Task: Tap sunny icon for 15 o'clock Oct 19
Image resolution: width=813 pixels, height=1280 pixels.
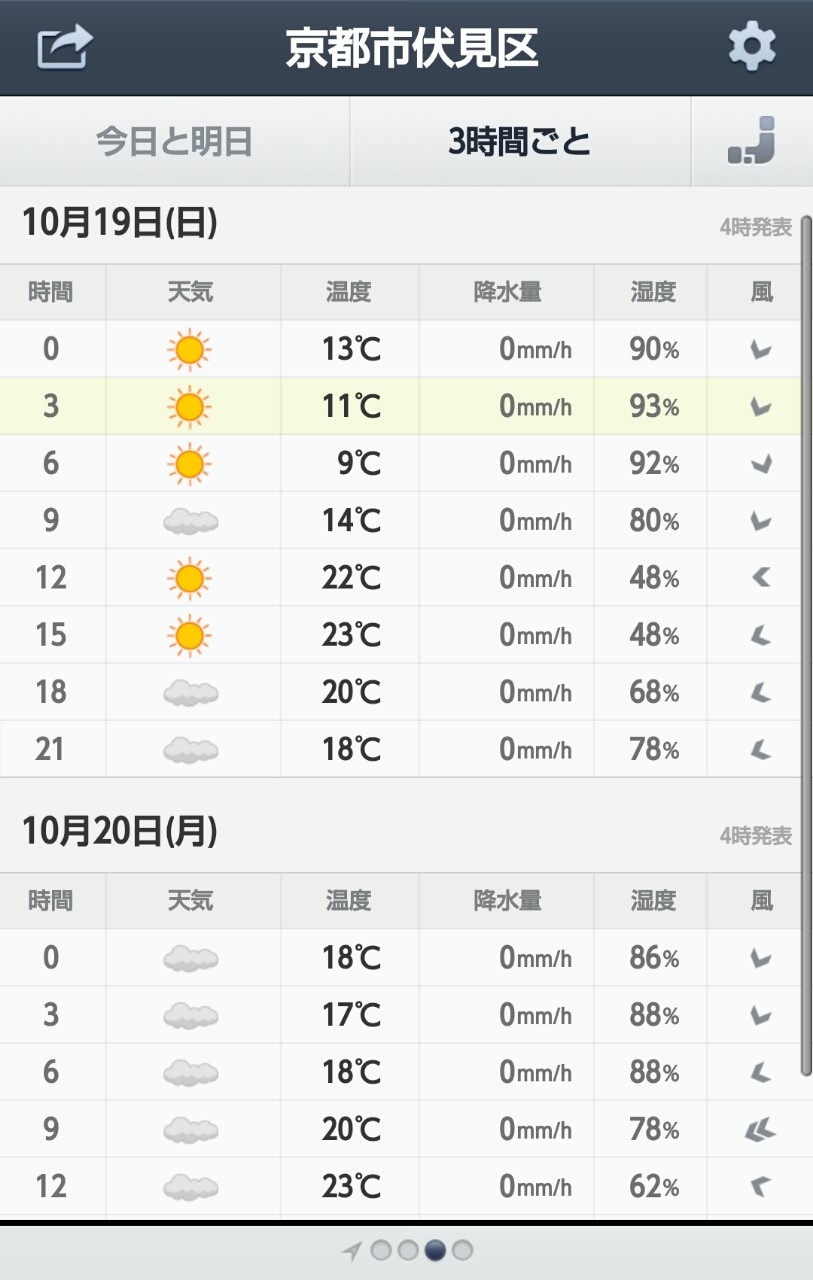Action: coord(189,634)
